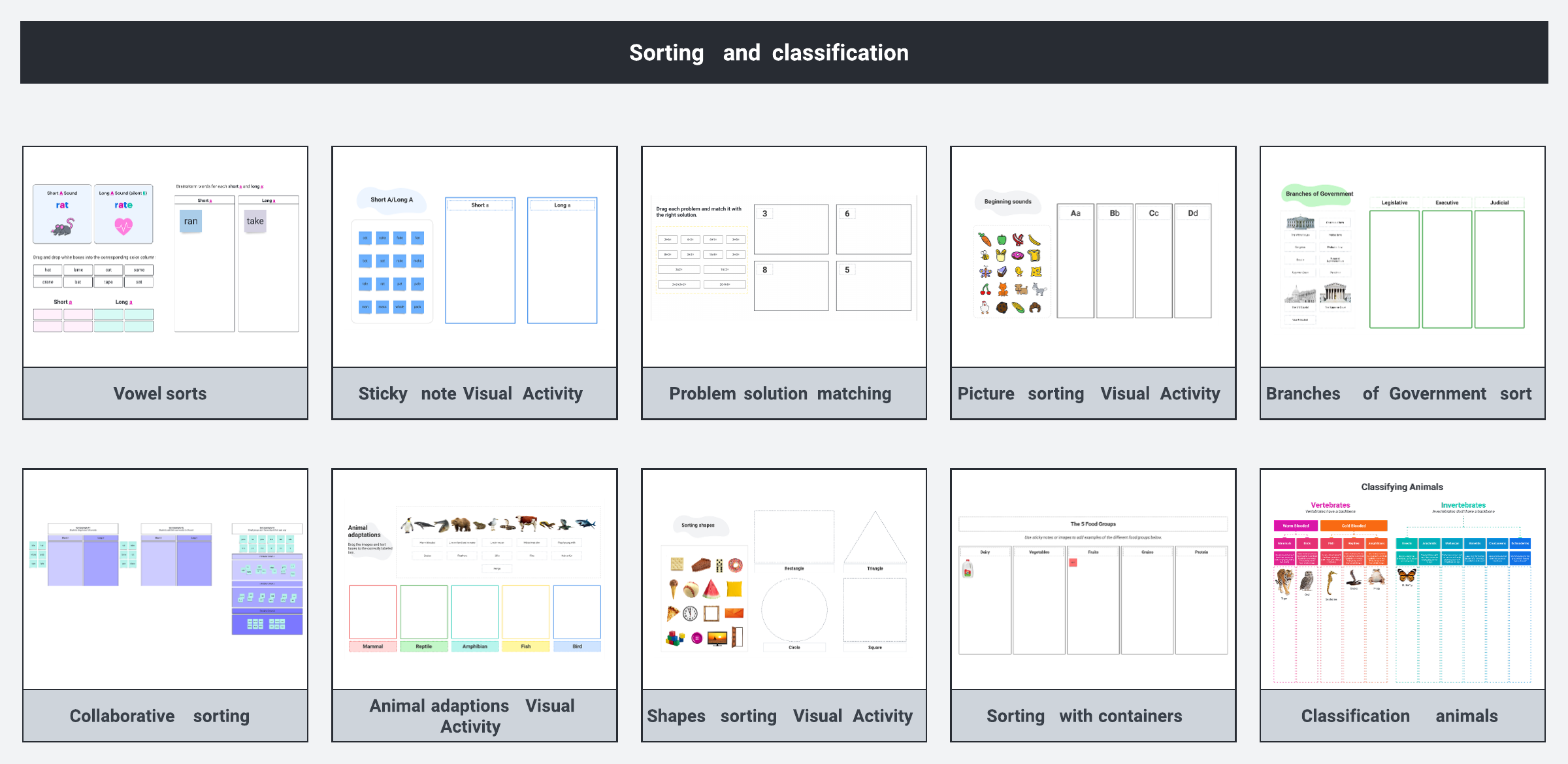
Task: Click the red Mammal sorting box
Action: (372, 612)
